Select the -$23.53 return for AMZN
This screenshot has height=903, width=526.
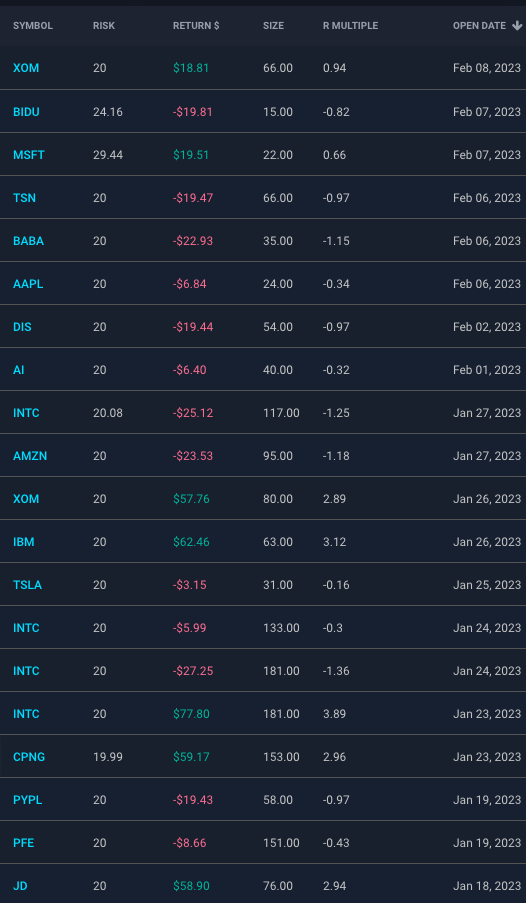193,456
